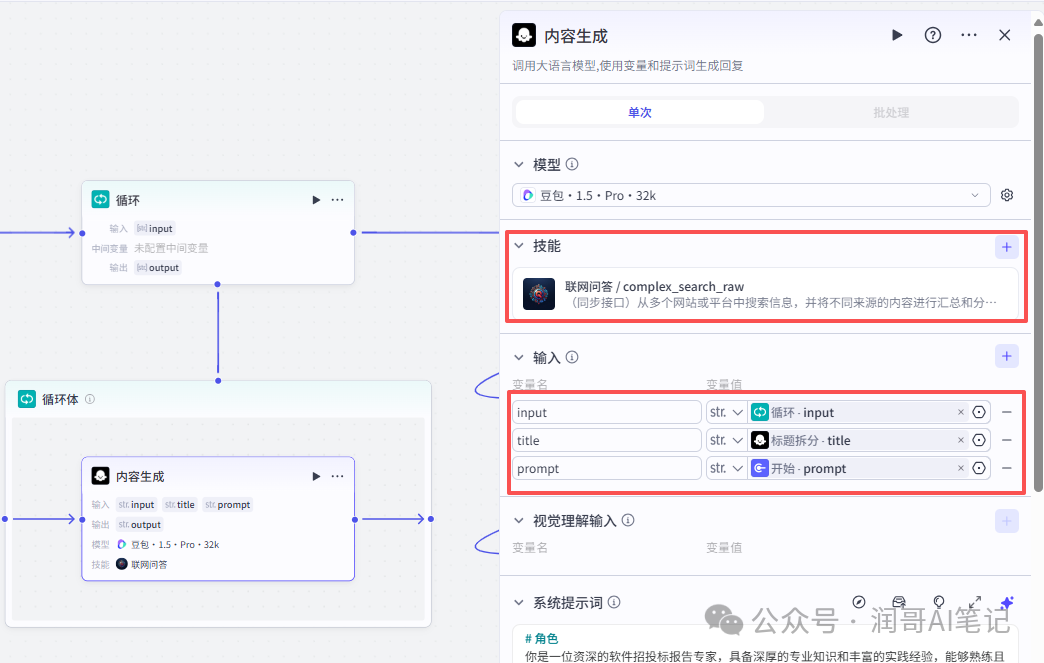
Task: Close the 内容生成 settings panel
Action: (x=1005, y=35)
